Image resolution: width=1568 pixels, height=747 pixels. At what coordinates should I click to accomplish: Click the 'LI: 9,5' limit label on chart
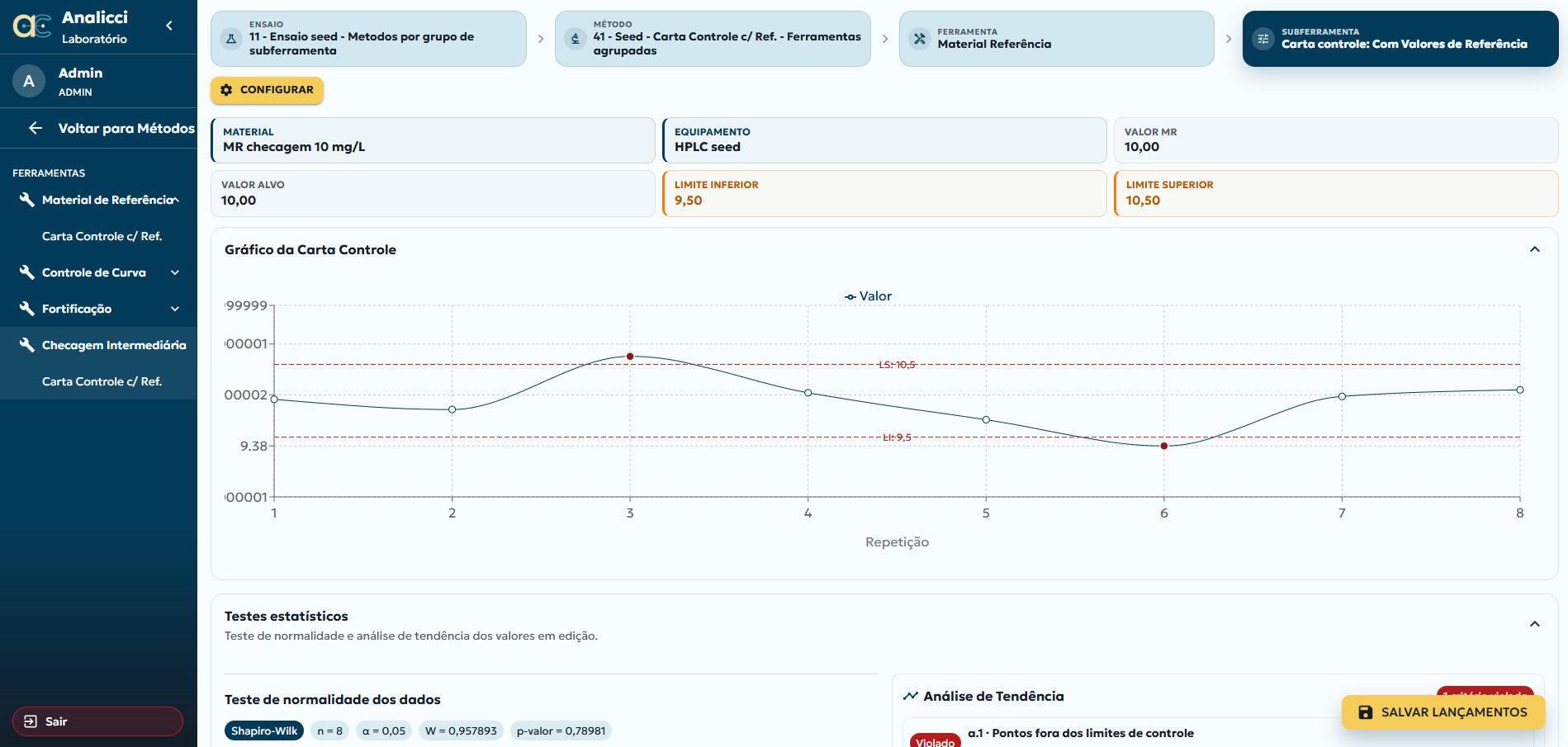897,437
